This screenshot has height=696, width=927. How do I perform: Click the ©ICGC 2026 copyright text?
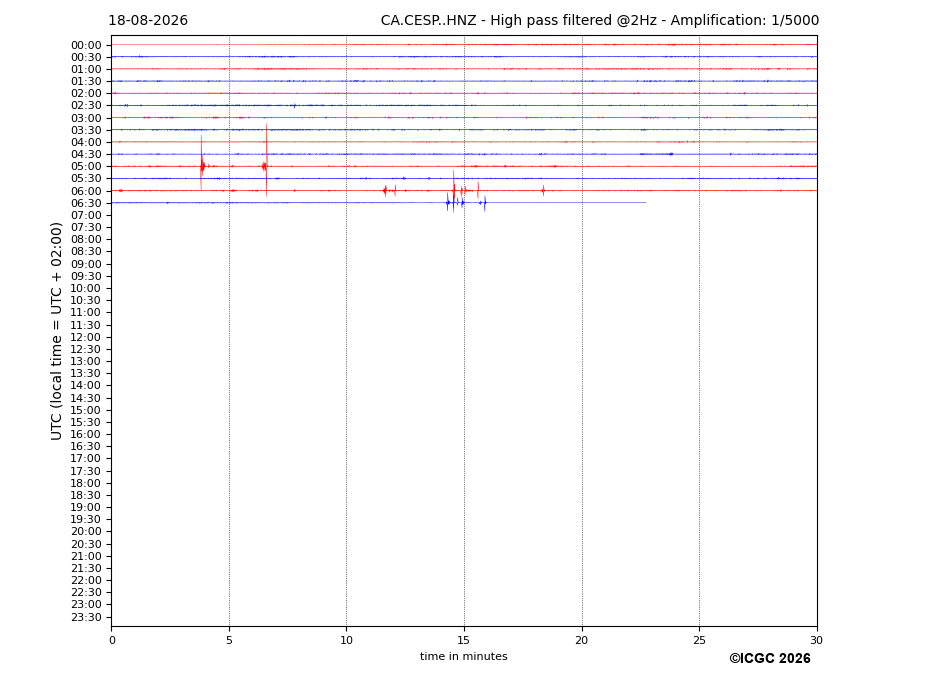click(770, 659)
